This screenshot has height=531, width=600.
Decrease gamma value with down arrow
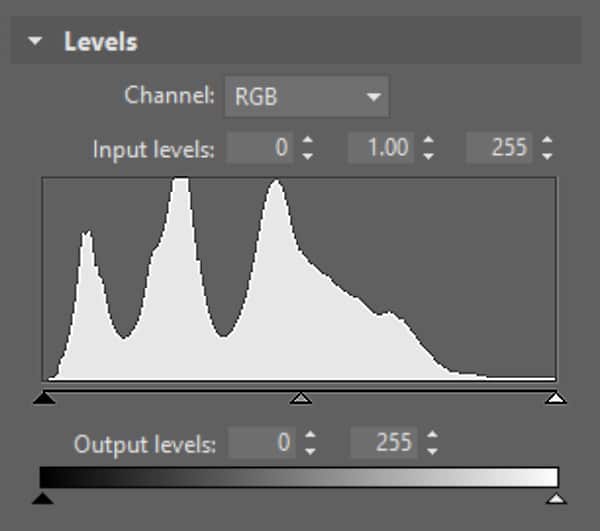429,156
